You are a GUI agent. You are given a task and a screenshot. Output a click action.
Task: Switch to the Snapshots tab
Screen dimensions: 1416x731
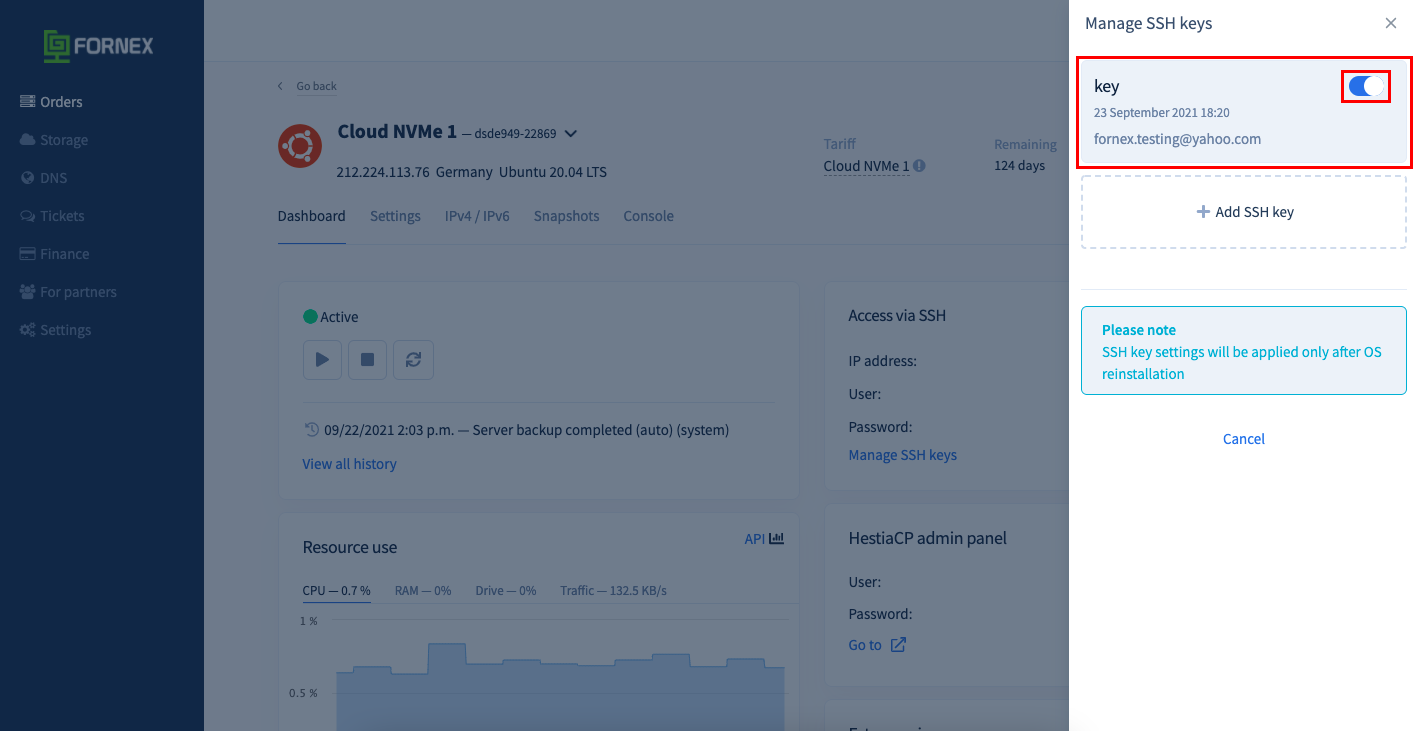coord(566,216)
